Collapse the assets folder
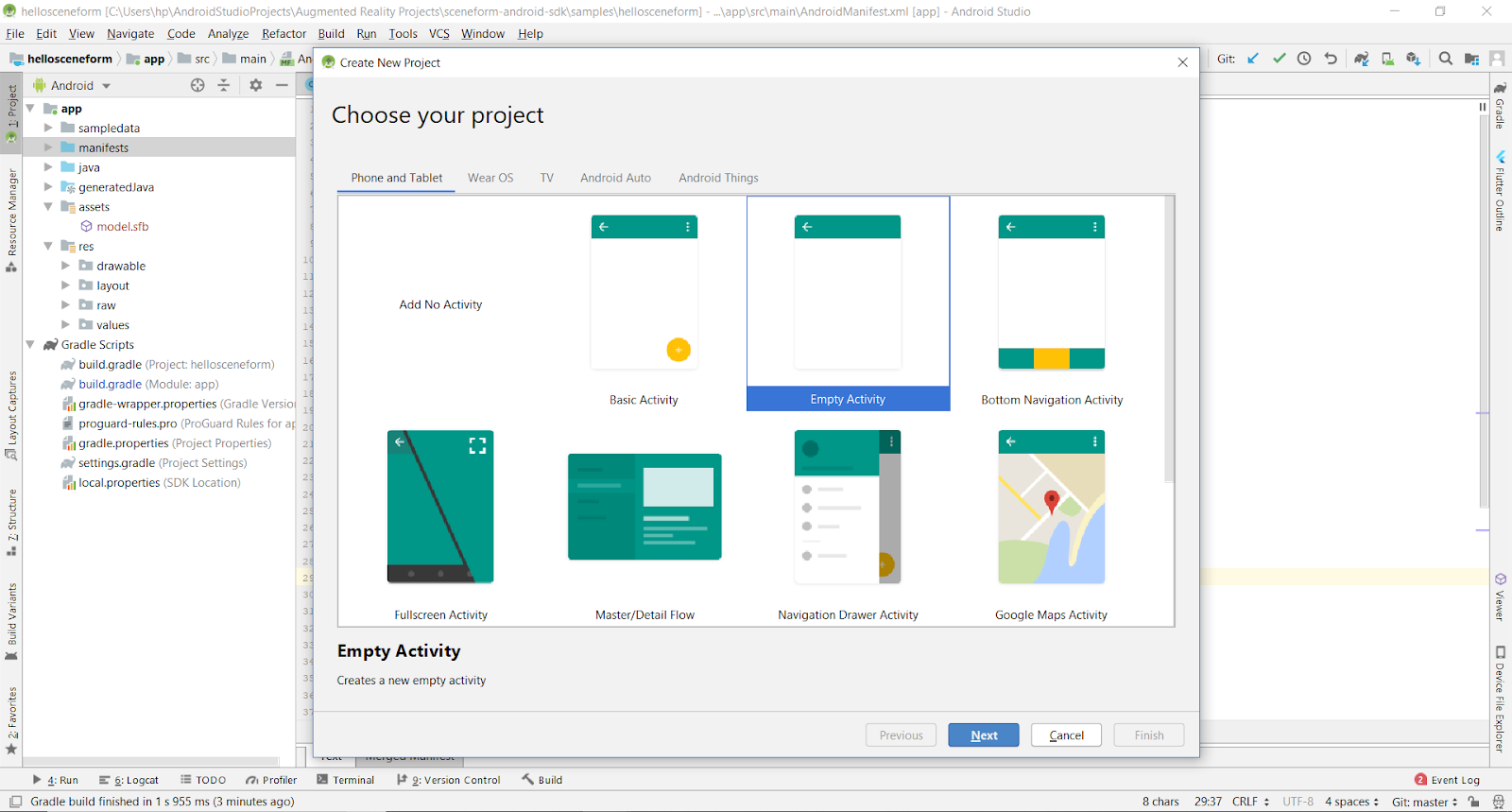 point(48,207)
